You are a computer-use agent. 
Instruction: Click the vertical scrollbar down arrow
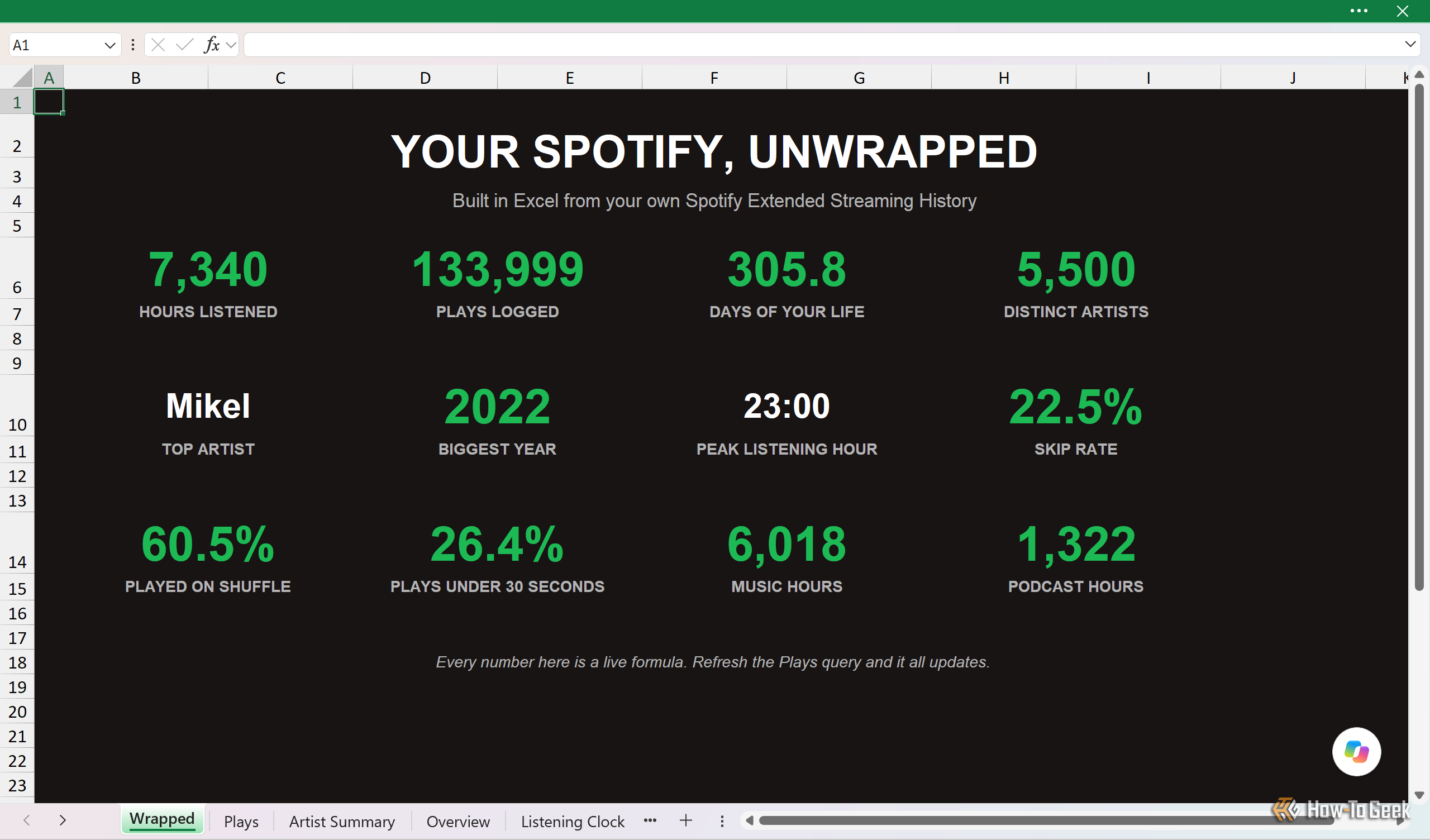coord(1419,795)
